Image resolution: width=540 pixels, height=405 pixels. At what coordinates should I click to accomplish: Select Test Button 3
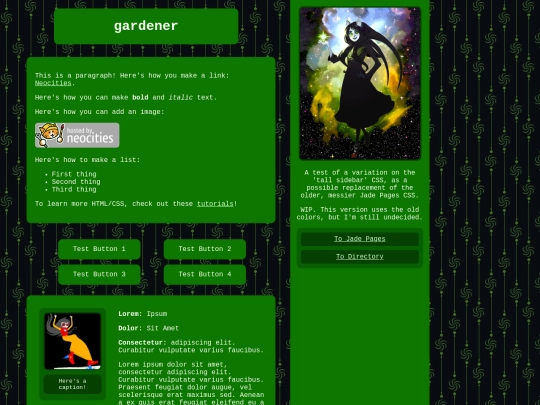click(x=99, y=274)
